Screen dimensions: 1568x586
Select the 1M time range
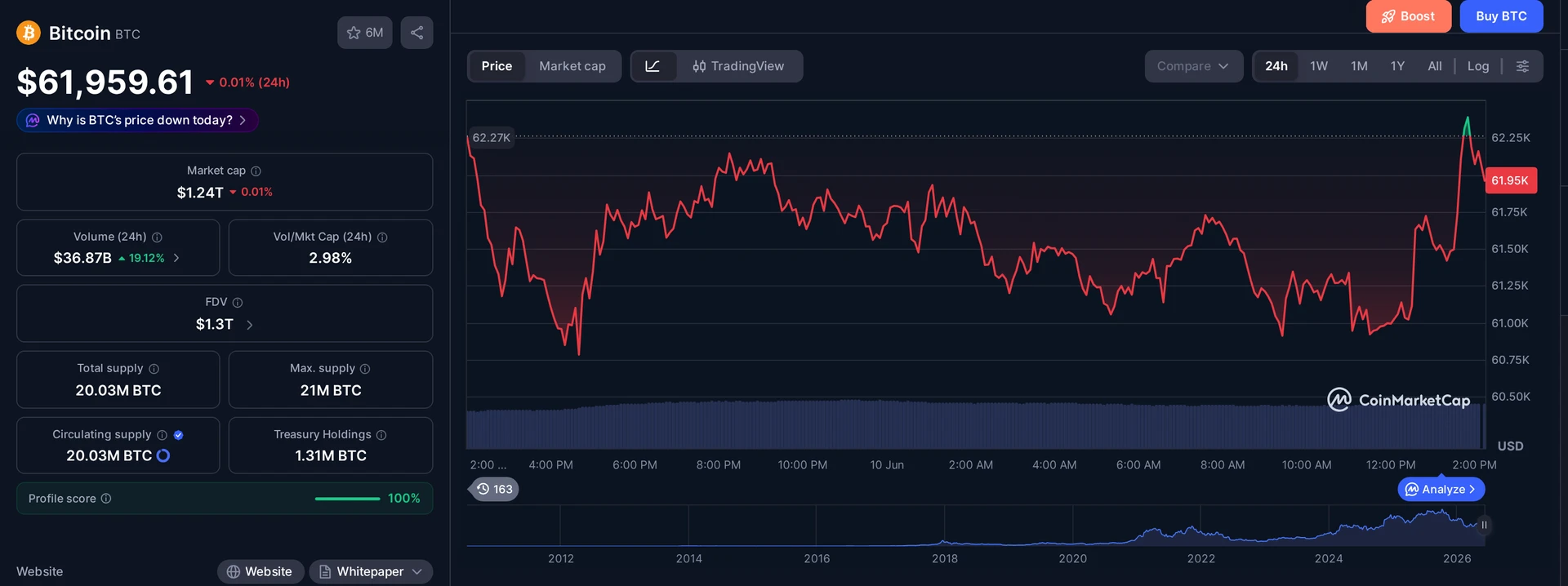1359,66
